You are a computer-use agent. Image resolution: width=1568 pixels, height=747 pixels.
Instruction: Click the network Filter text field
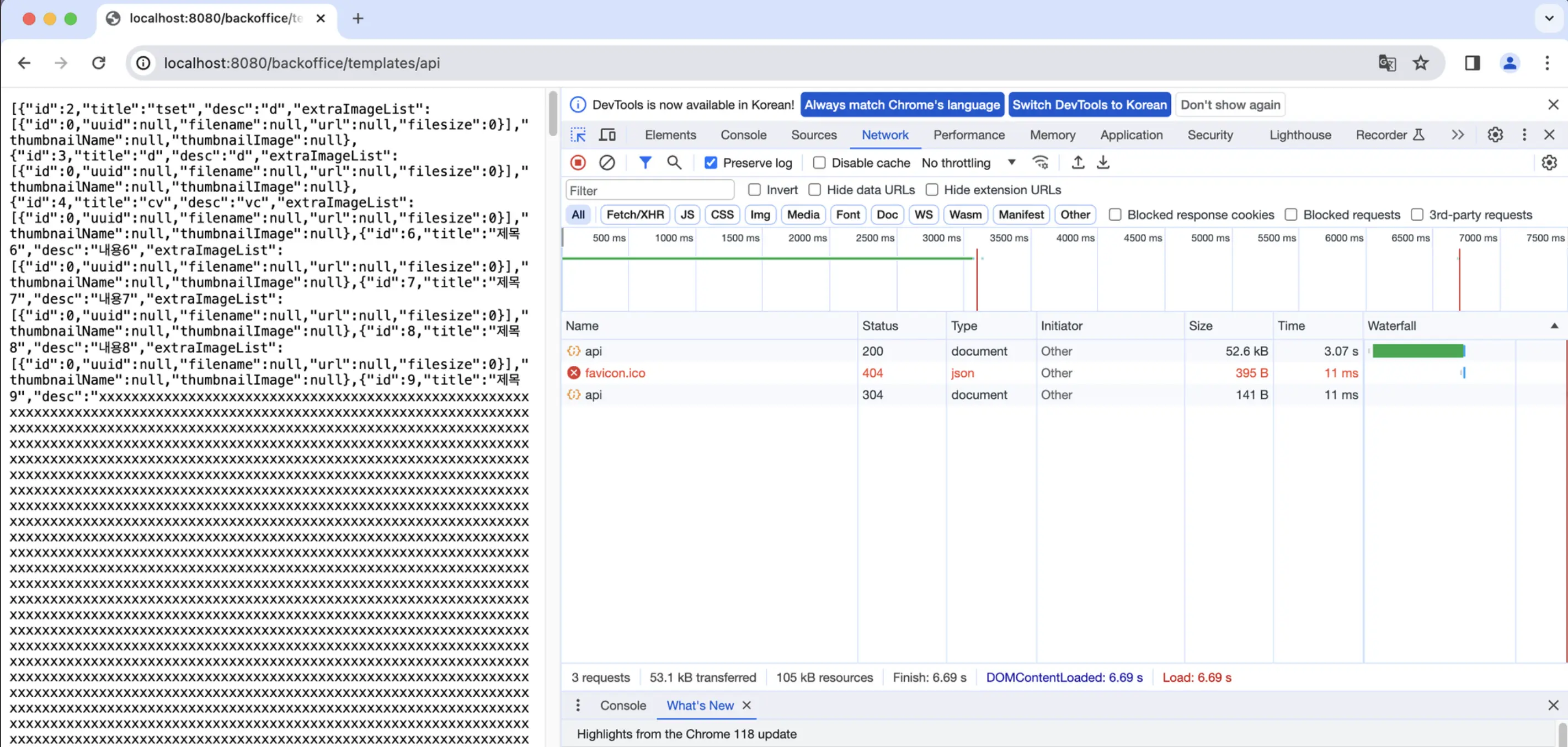[x=649, y=190]
